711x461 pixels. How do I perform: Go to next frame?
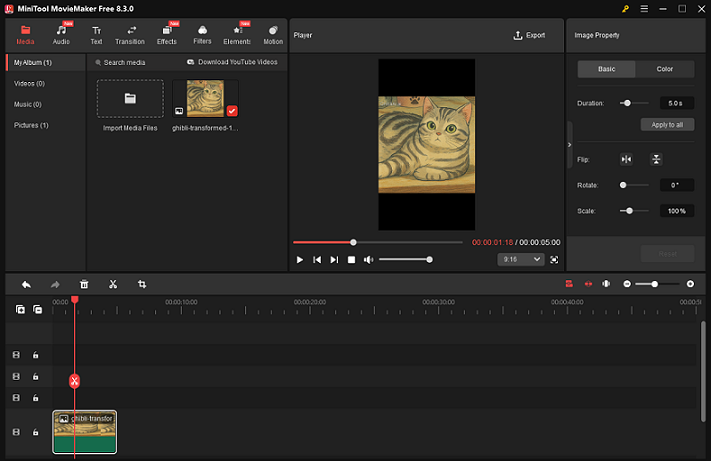pyautogui.click(x=334, y=260)
